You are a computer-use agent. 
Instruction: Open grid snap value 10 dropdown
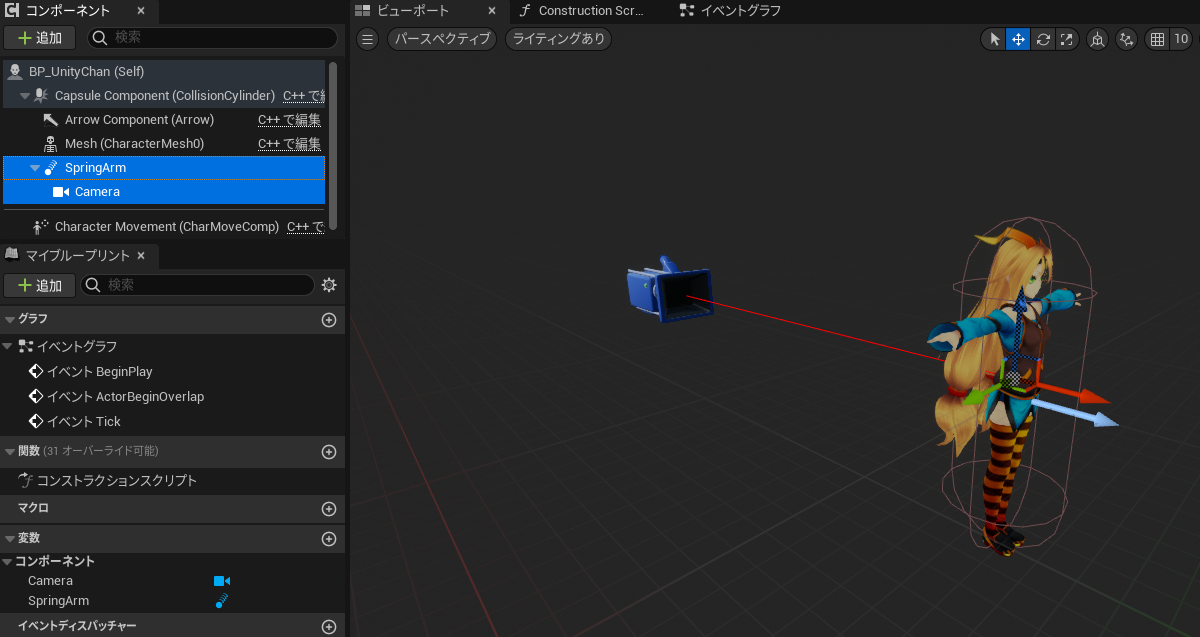point(1181,39)
